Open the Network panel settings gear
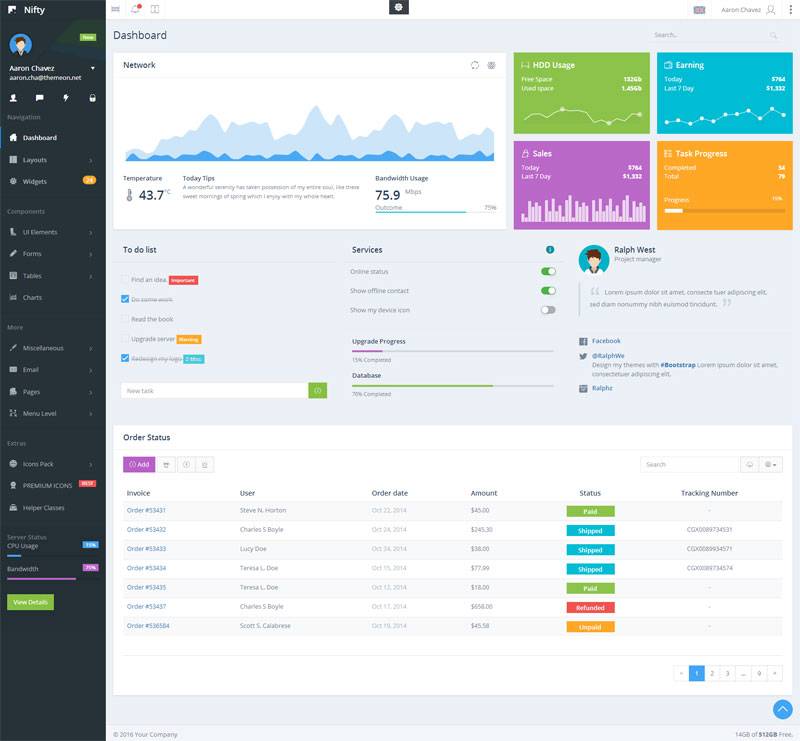The height and width of the screenshot is (741, 800). pyautogui.click(x=491, y=65)
